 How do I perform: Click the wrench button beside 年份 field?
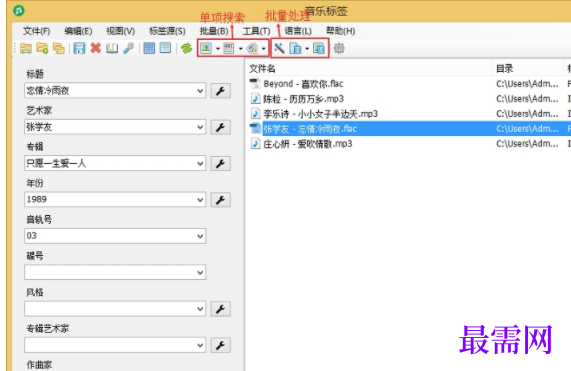[220, 200]
